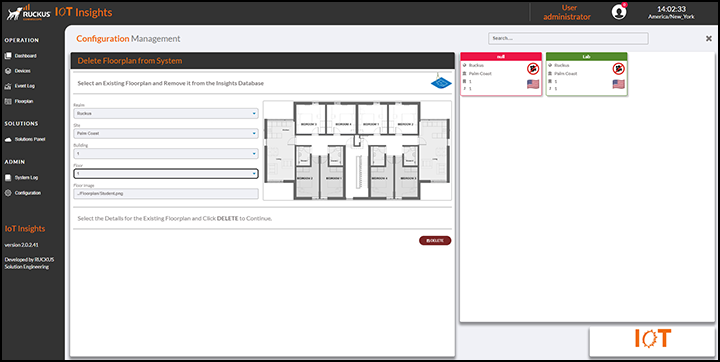Open the Realm dropdown
The image size is (720, 362).
[166, 113]
